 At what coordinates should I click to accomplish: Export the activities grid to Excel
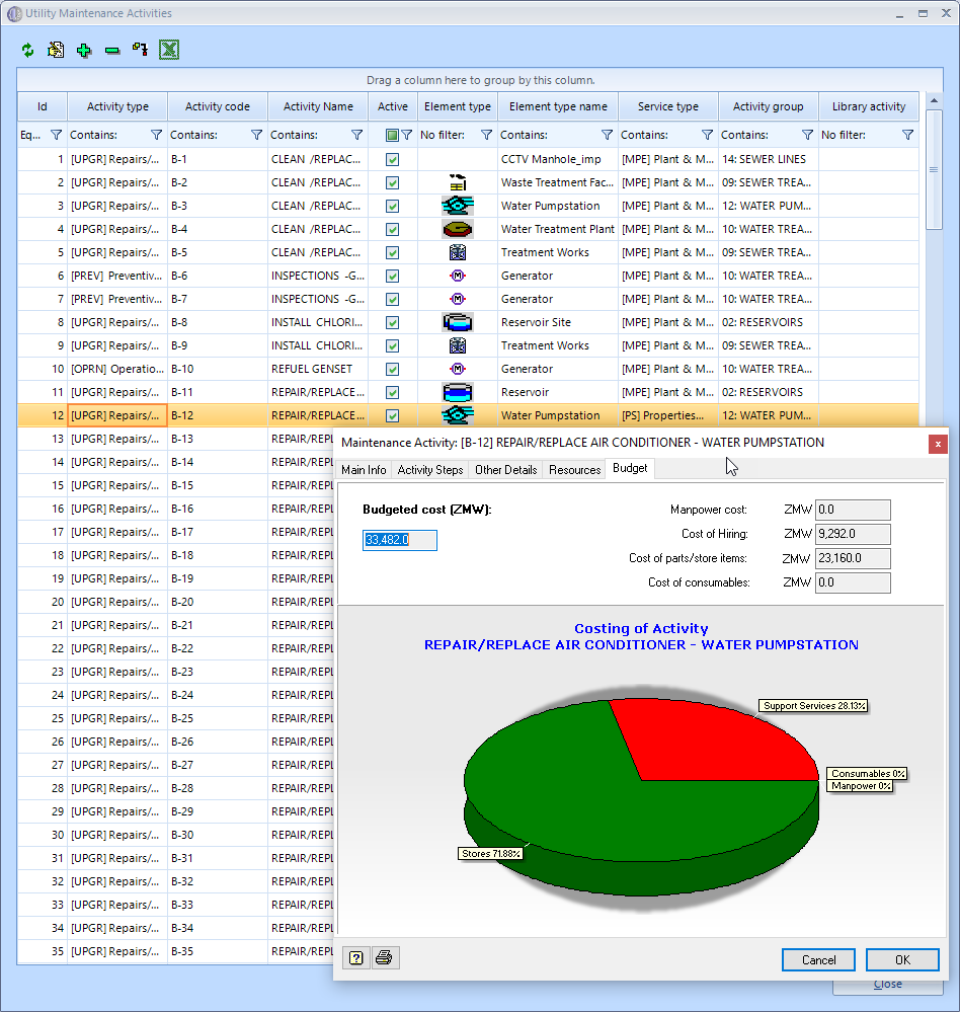click(x=168, y=48)
